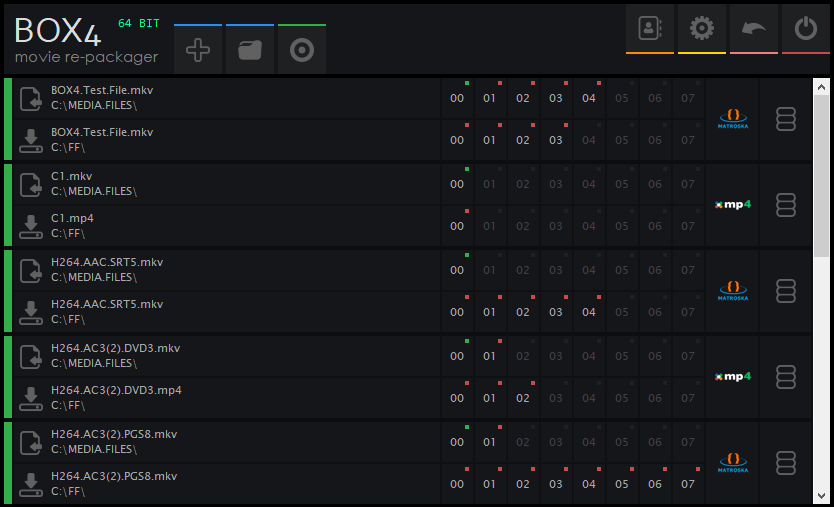The image size is (834, 507).
Task: Open the folder browse icon
Action: pos(250,50)
